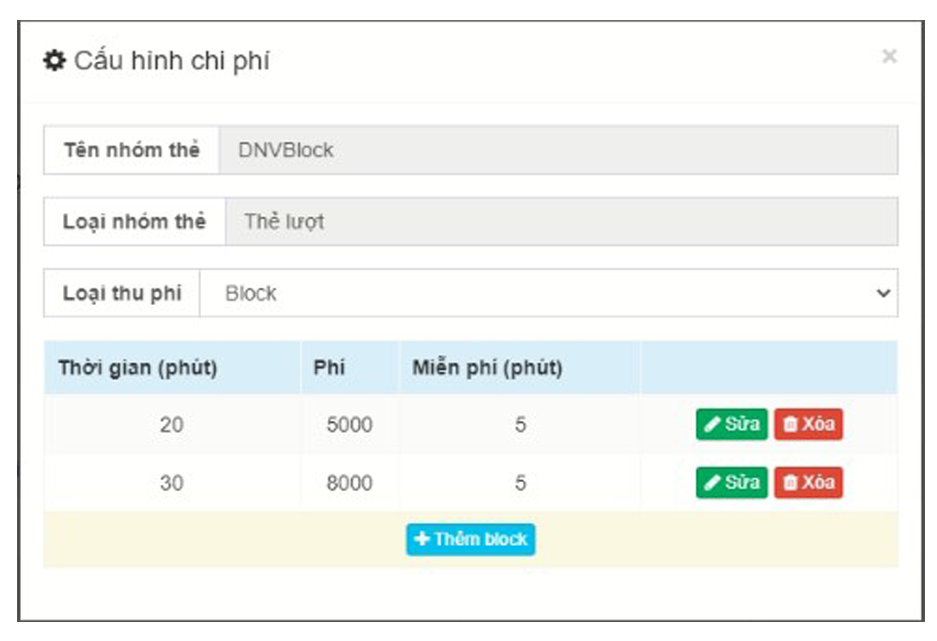Click the Phí column header
This screenshot has width=937, height=641.
329,367
